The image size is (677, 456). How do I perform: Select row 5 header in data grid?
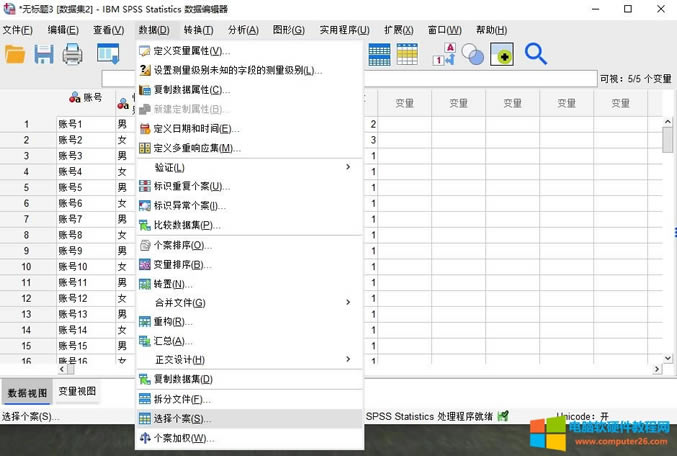[x=27, y=187]
